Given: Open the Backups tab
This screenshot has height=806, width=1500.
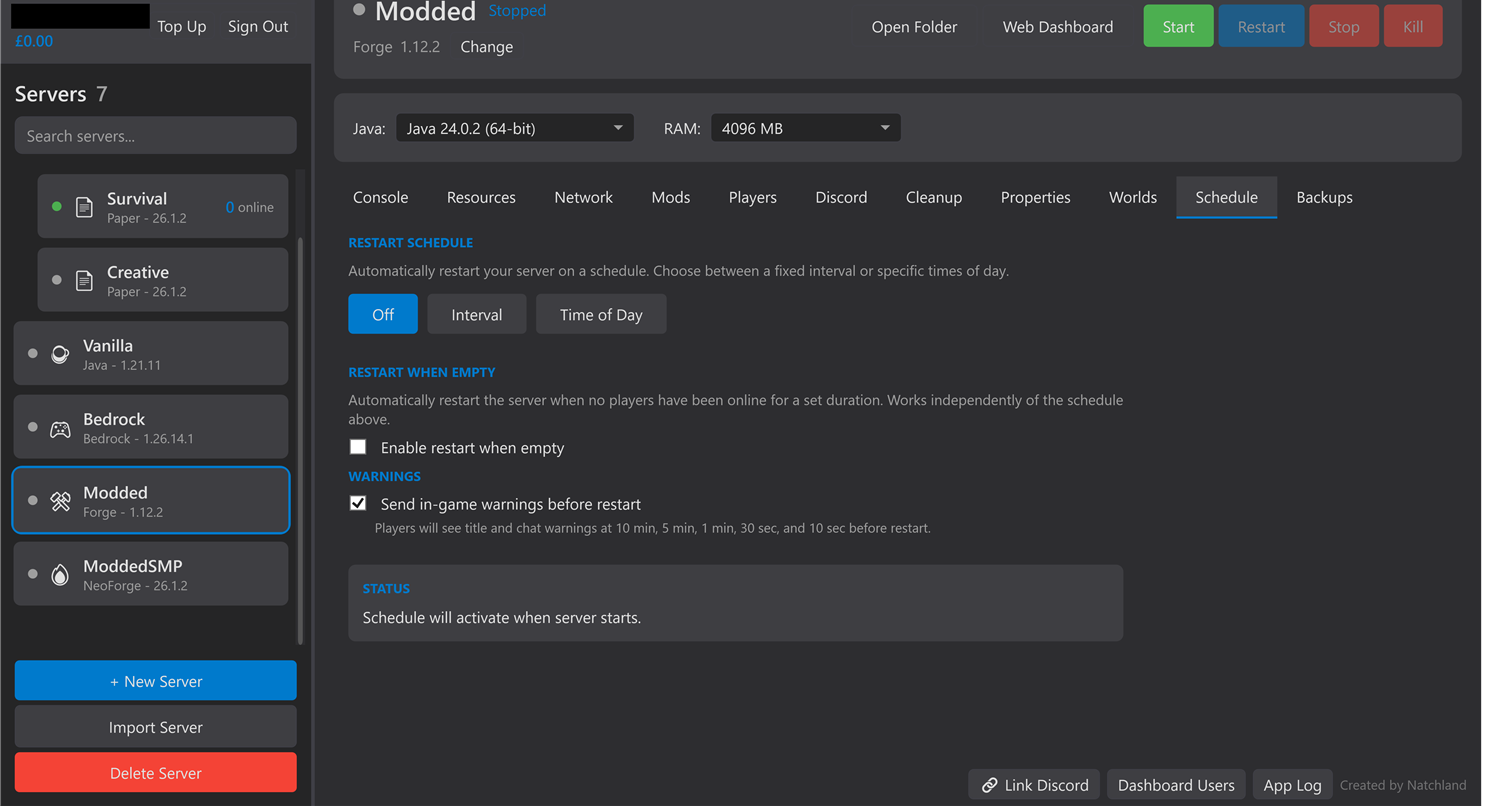Looking at the screenshot, I should tap(1324, 197).
